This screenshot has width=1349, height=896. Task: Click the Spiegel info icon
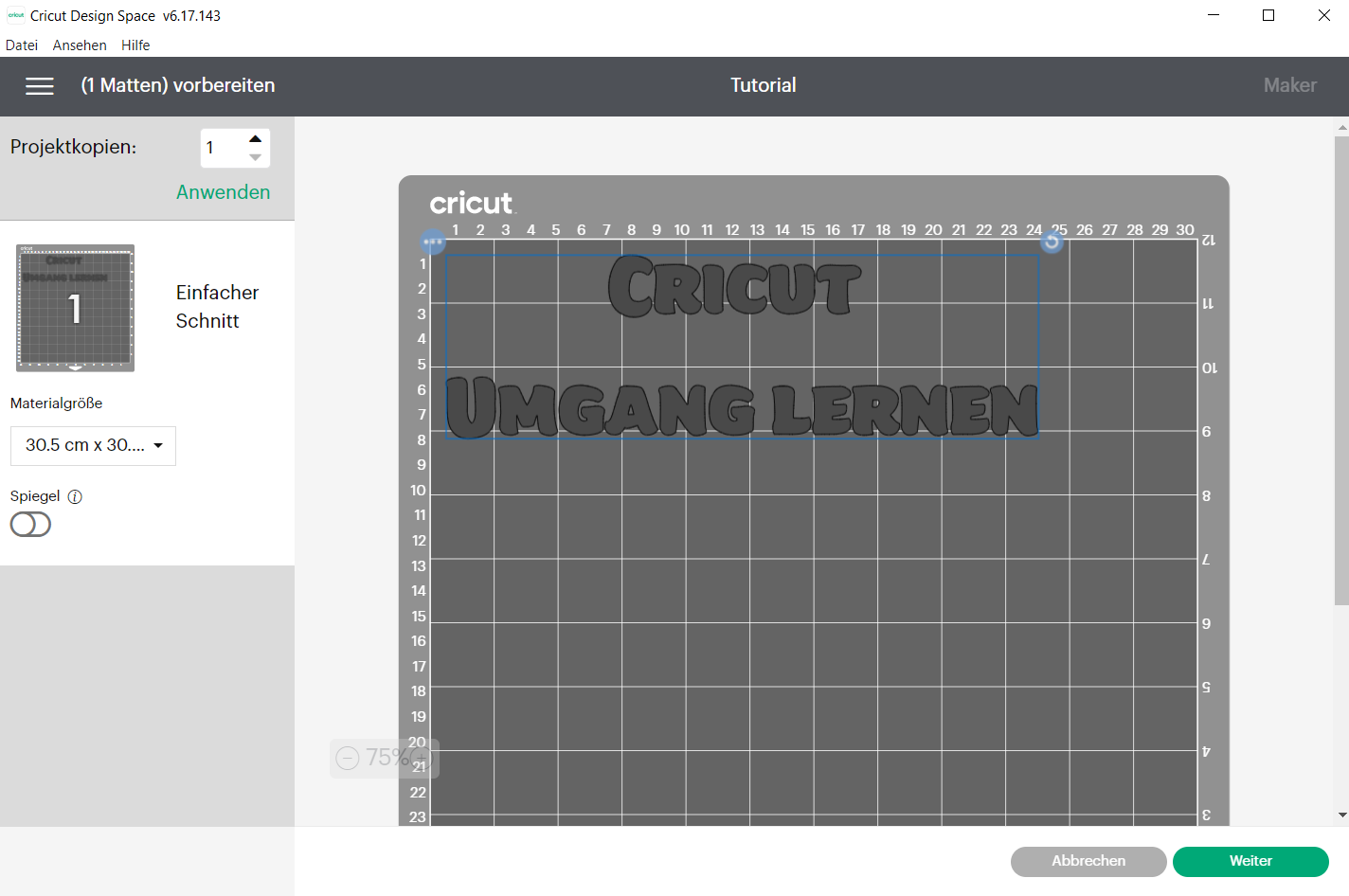[x=75, y=496]
